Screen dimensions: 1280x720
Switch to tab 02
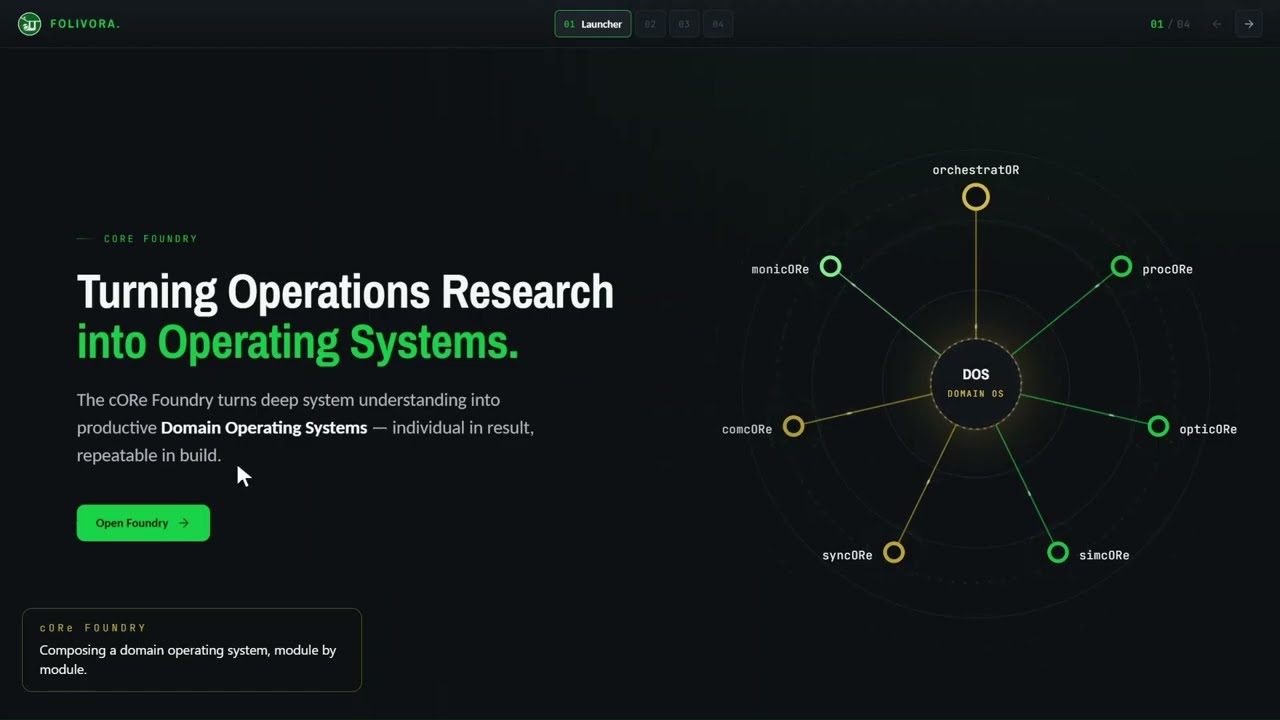point(650,24)
